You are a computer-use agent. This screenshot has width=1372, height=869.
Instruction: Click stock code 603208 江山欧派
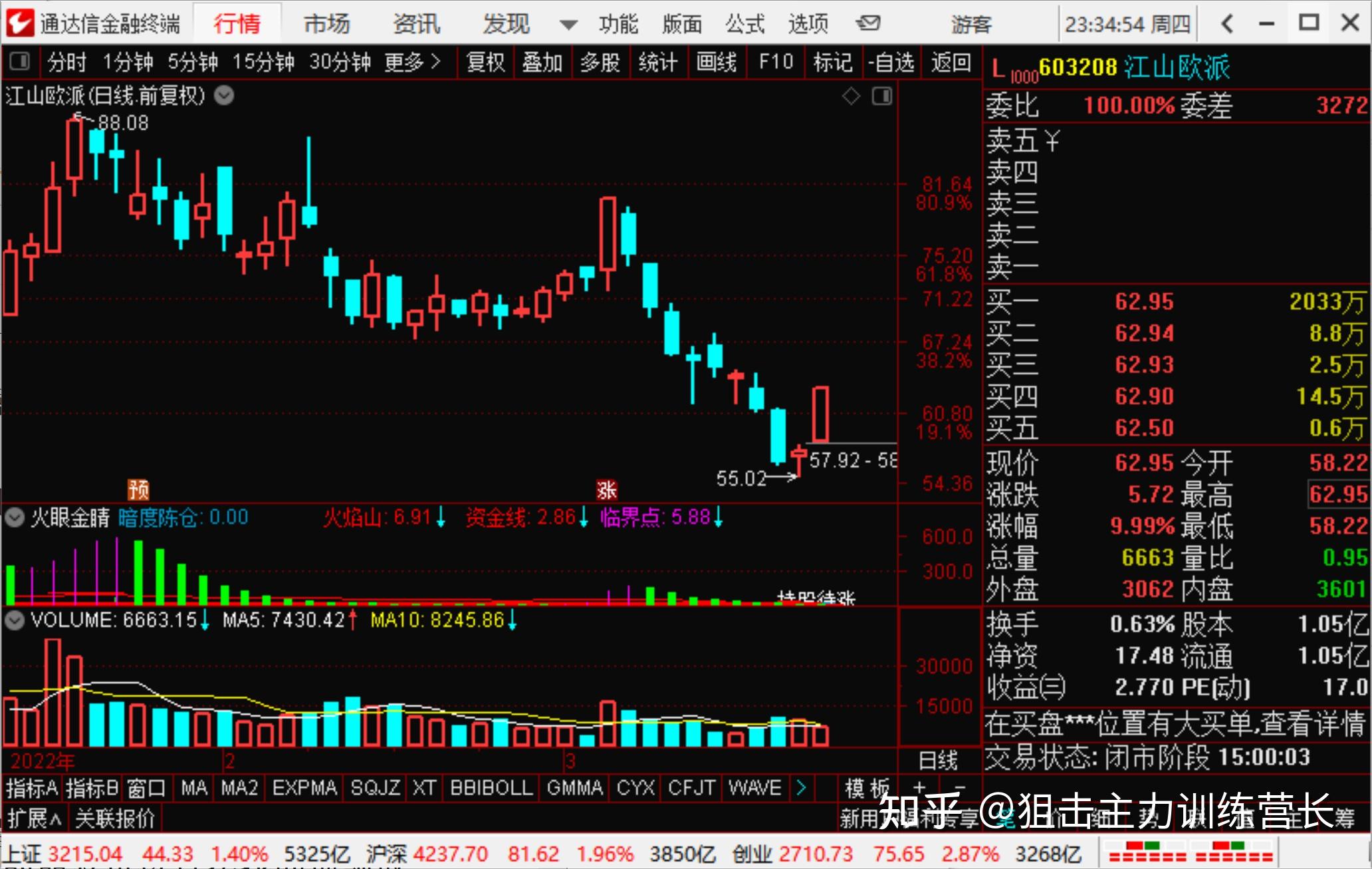[x=1134, y=67]
